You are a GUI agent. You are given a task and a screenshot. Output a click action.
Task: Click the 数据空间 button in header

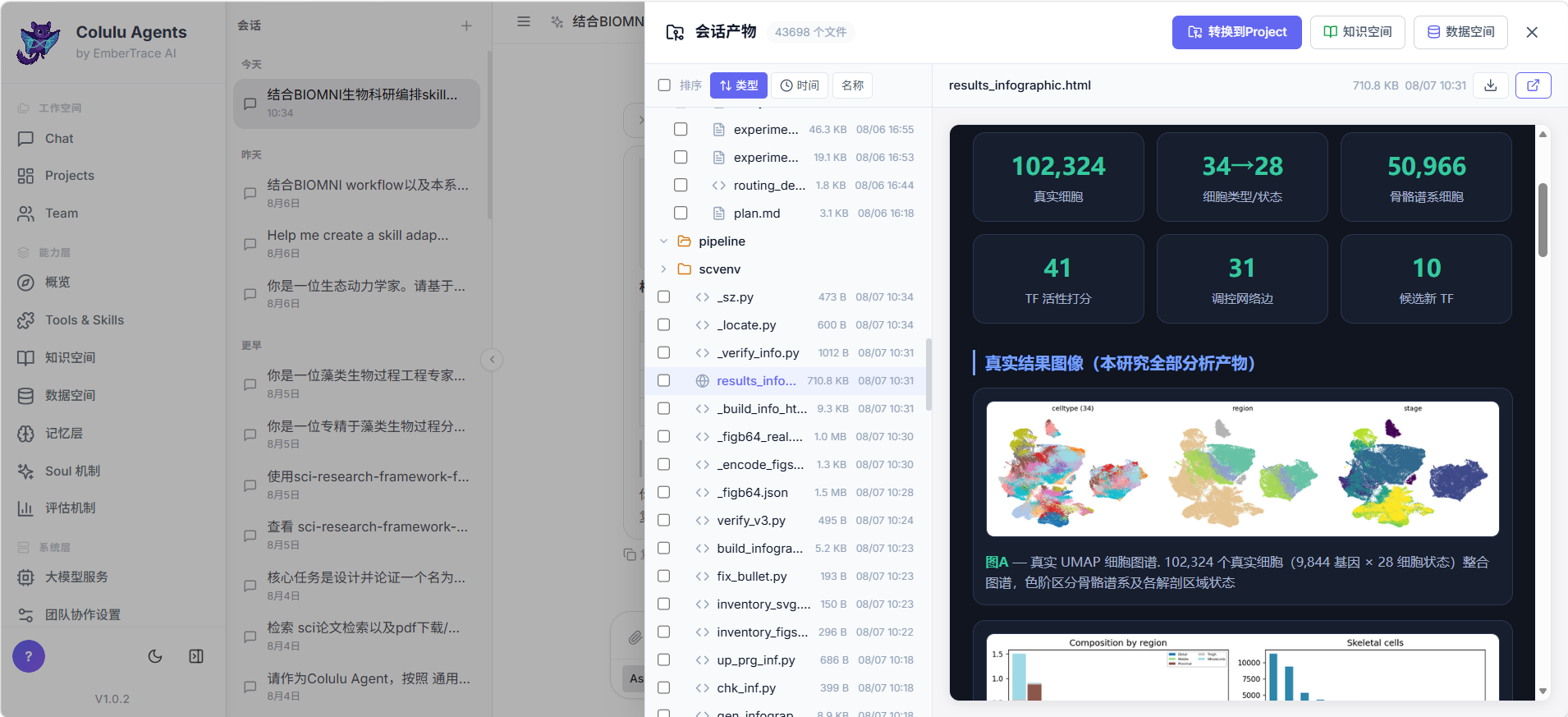(1461, 32)
